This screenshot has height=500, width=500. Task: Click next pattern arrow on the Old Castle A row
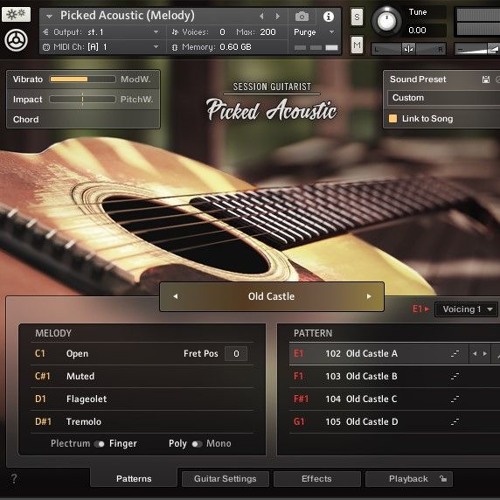pyautogui.click(x=485, y=354)
